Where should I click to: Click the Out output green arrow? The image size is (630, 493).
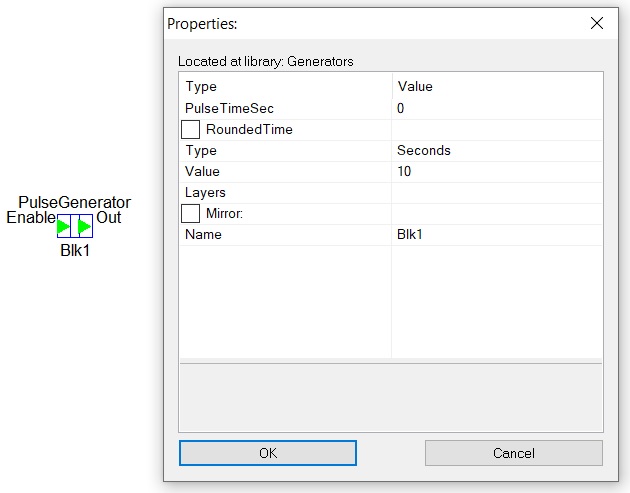tap(84, 227)
